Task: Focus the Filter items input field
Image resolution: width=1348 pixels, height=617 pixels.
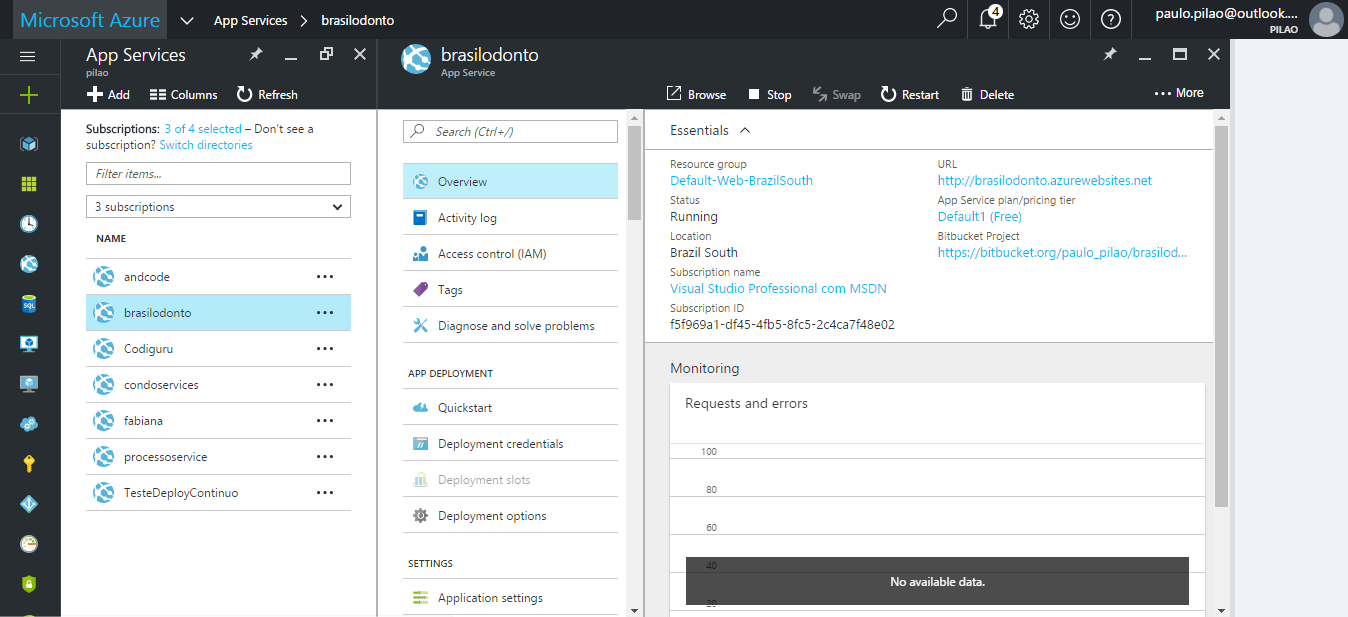Action: tap(218, 174)
